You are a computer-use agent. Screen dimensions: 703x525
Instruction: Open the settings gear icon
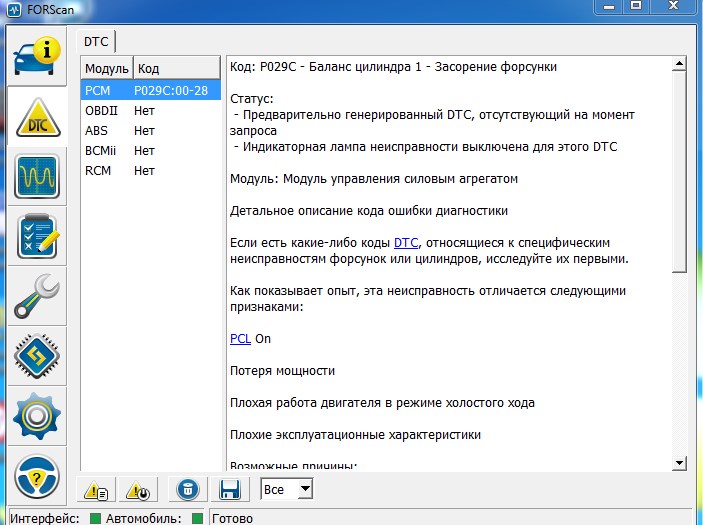coord(37,416)
